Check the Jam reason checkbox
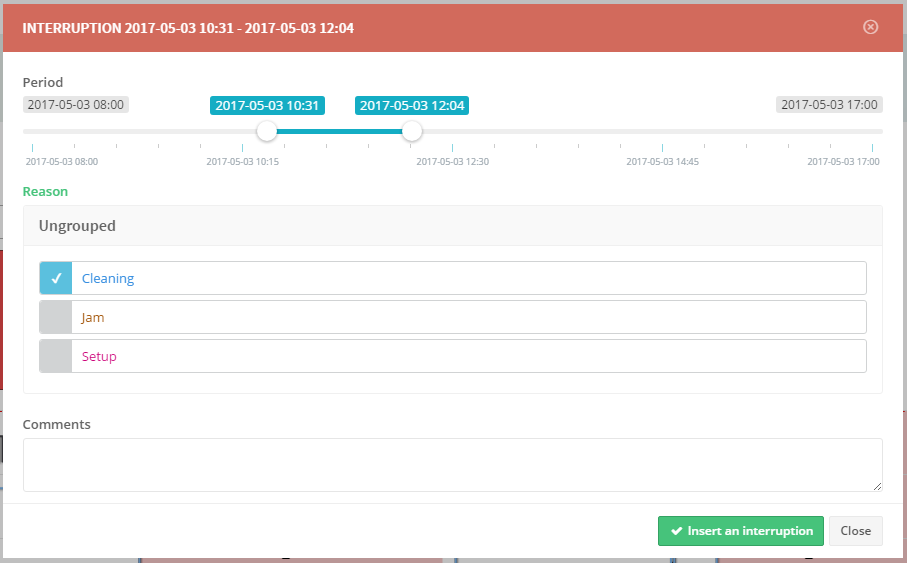Viewport: 907px width, 563px height. pos(56,317)
